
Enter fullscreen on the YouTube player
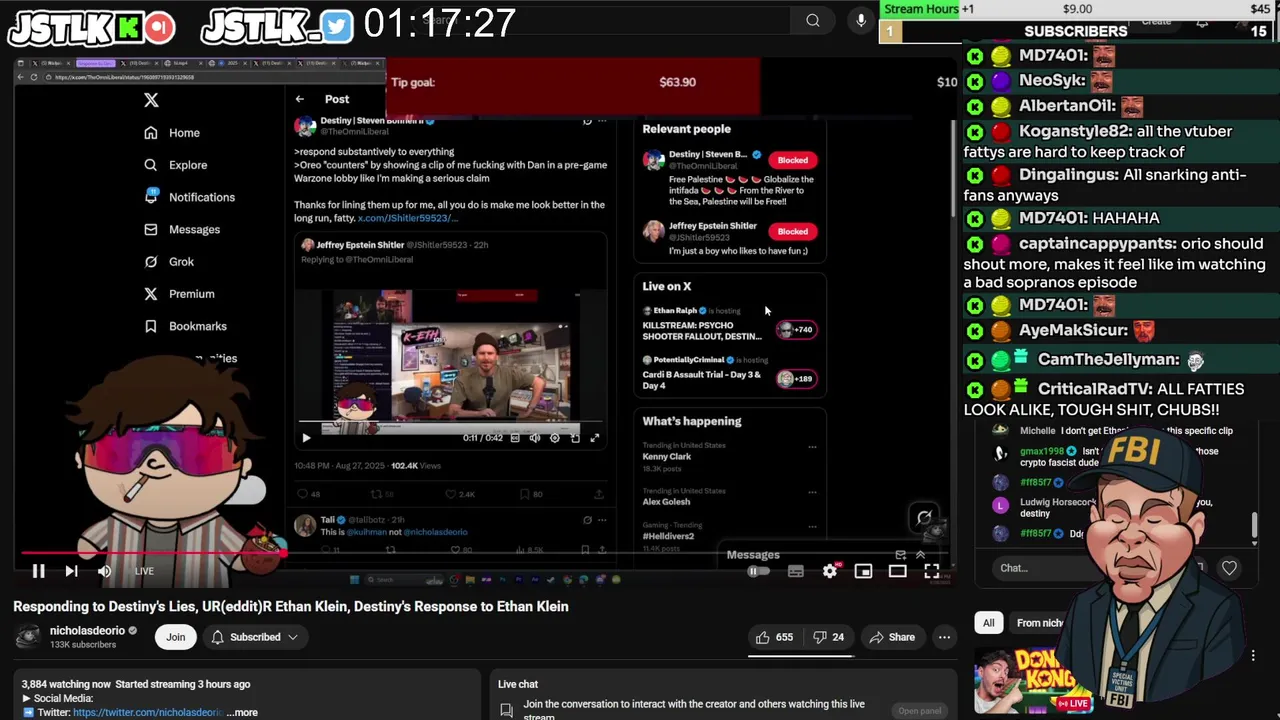(x=931, y=571)
